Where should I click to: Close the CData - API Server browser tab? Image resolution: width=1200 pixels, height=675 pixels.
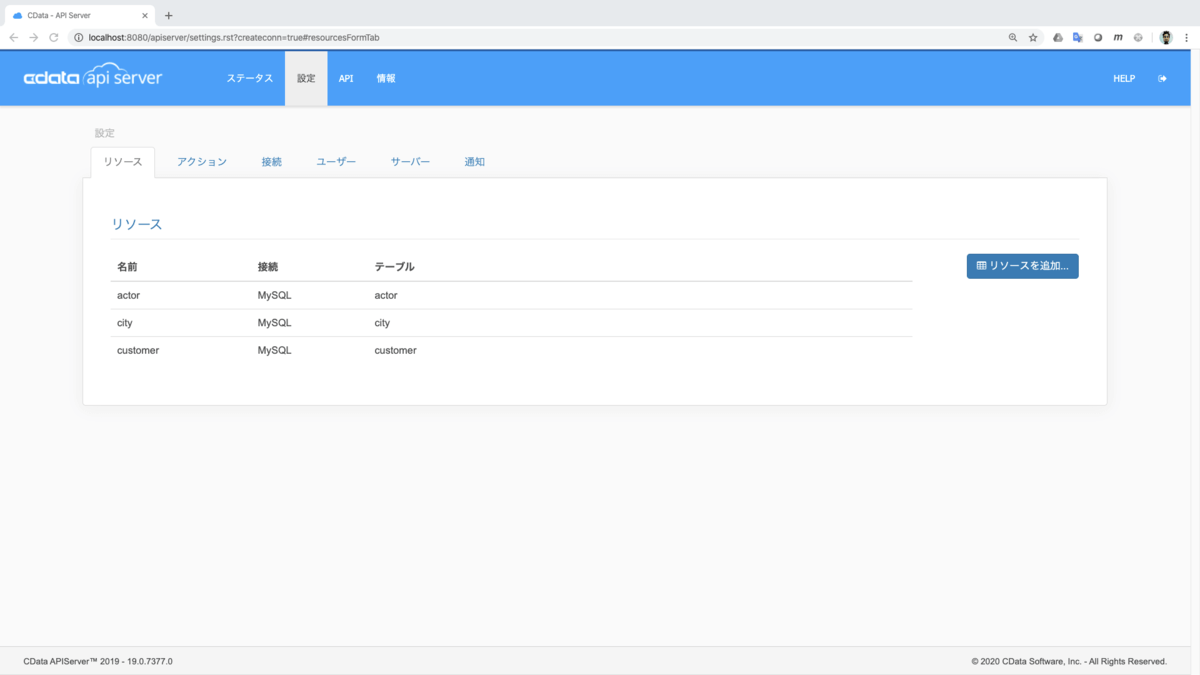(145, 15)
